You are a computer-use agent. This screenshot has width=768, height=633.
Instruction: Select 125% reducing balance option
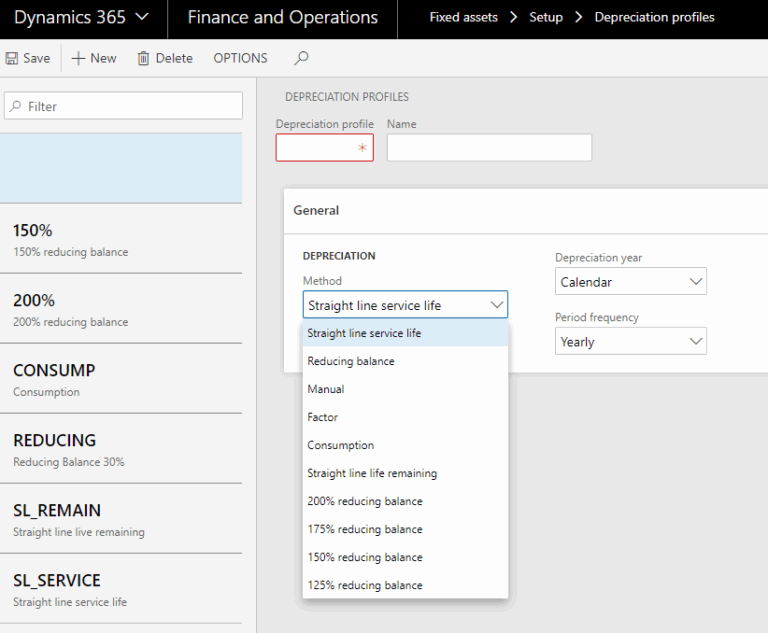pos(405,585)
